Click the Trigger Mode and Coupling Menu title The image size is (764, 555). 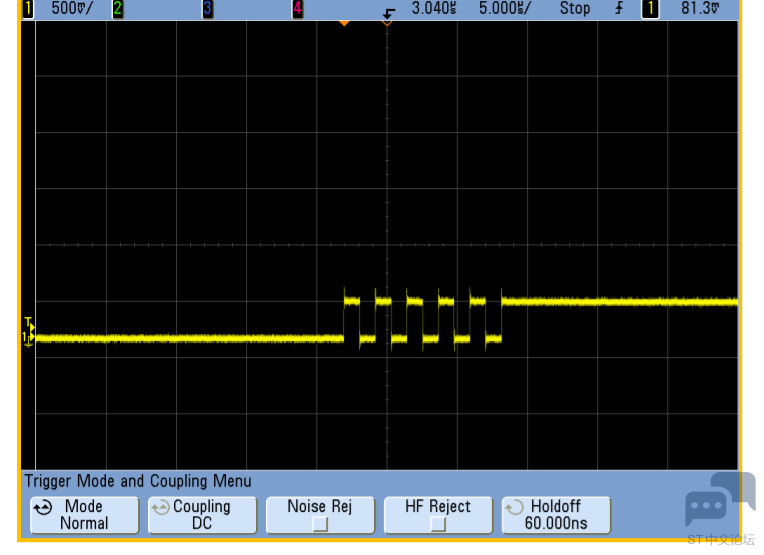pos(138,481)
